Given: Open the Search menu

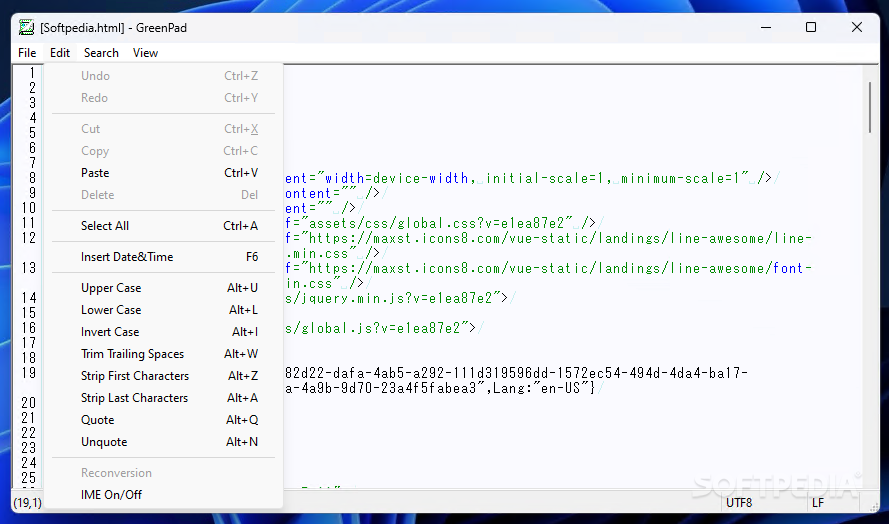Looking at the screenshot, I should [x=101, y=53].
